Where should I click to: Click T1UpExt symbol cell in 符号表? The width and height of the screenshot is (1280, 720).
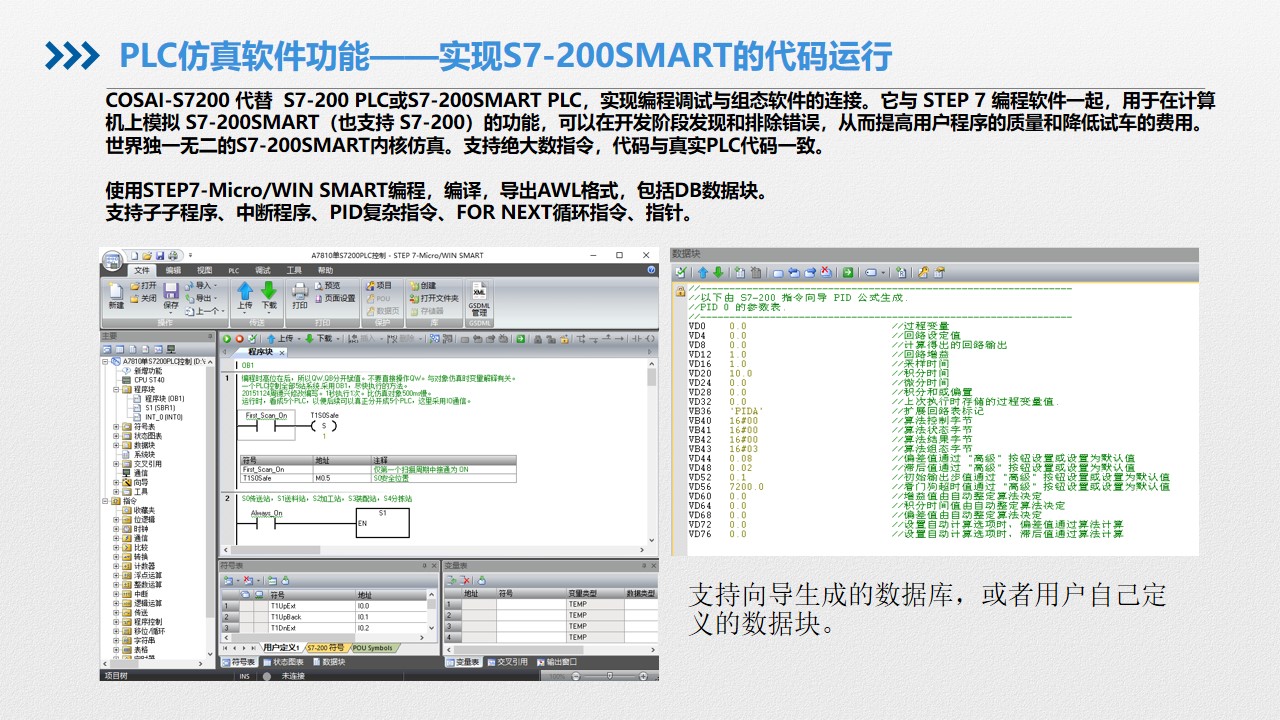(x=311, y=606)
